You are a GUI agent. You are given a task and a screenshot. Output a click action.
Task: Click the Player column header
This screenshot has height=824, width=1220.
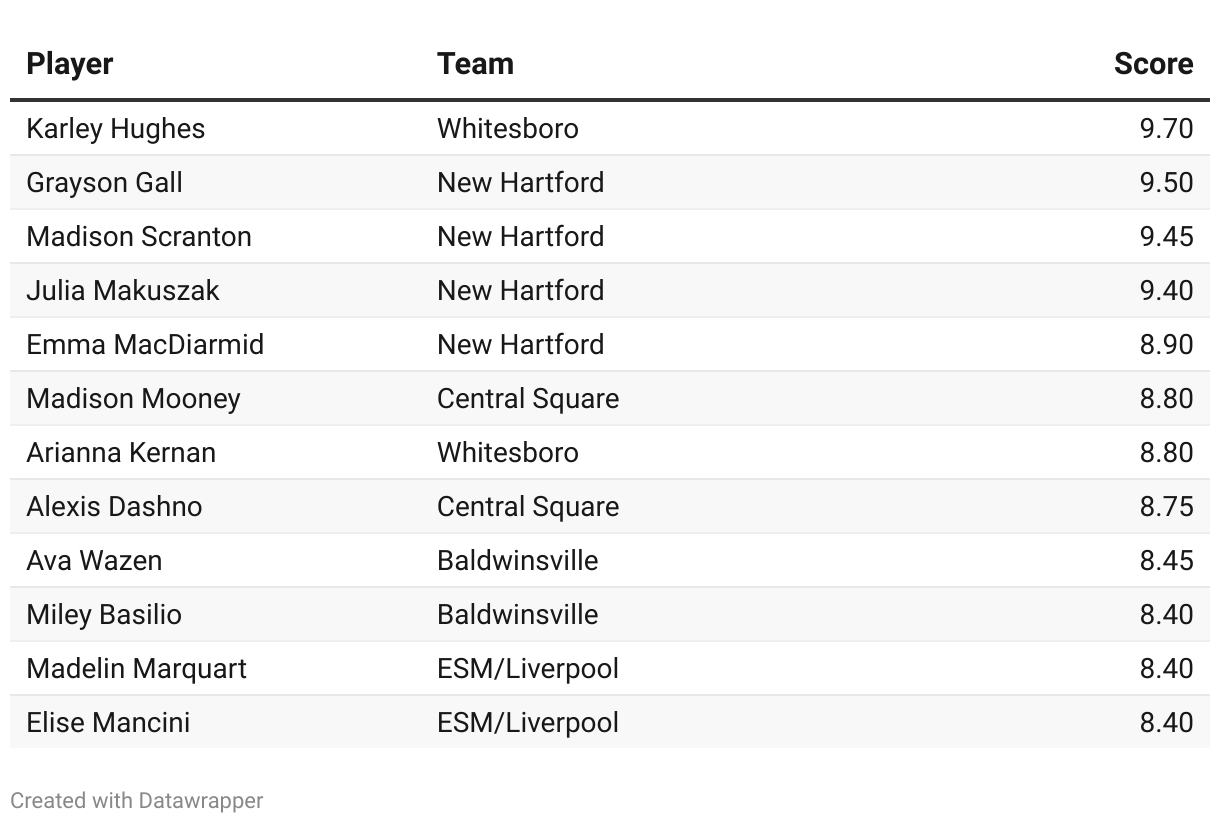[70, 64]
